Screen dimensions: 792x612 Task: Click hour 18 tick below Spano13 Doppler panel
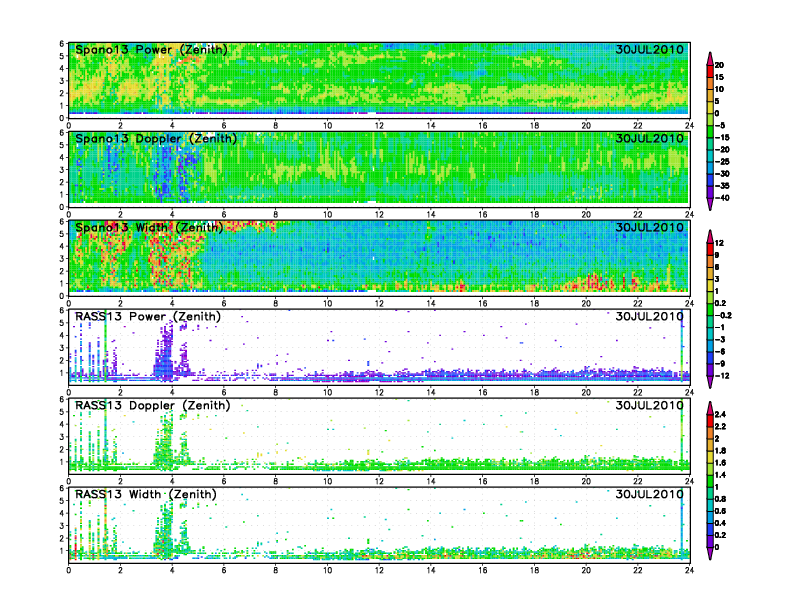(x=534, y=215)
